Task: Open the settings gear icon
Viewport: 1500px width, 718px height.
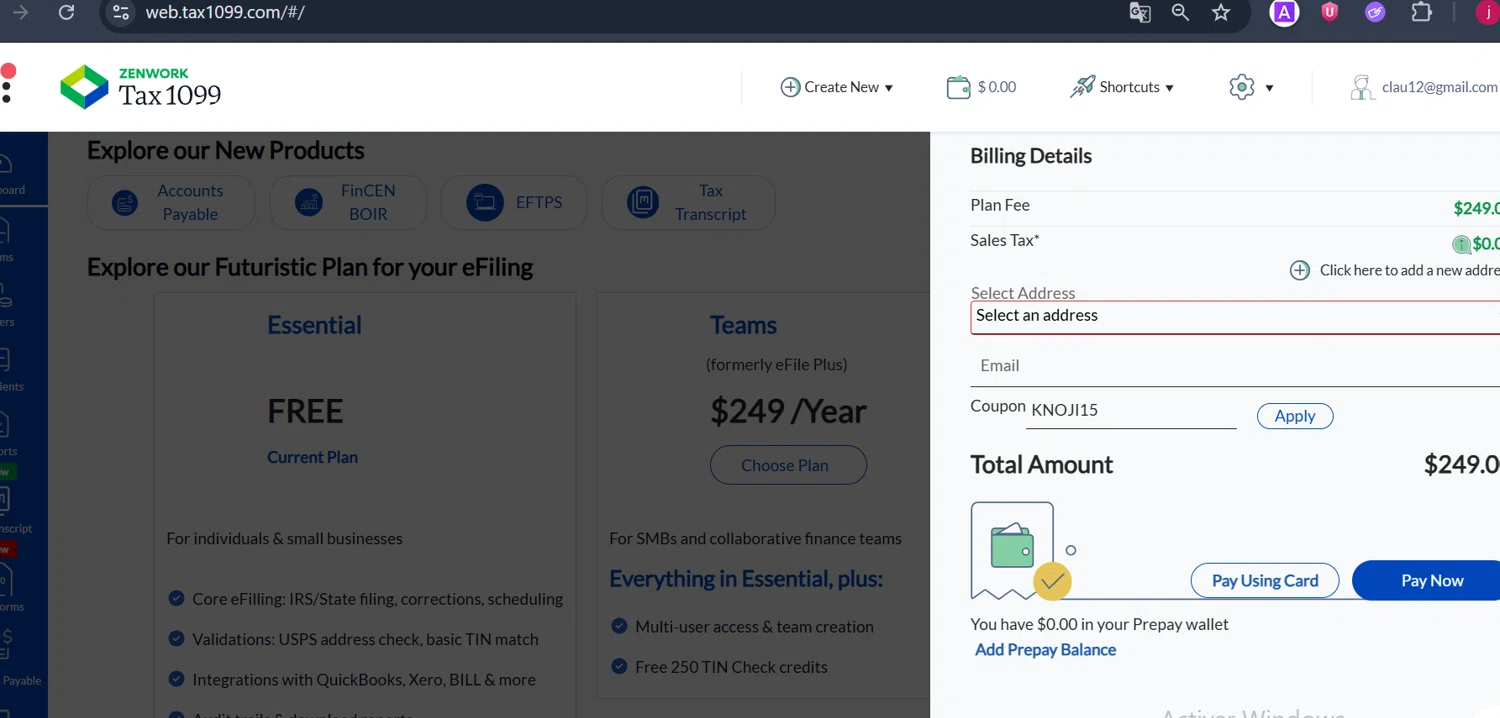Action: point(1241,87)
